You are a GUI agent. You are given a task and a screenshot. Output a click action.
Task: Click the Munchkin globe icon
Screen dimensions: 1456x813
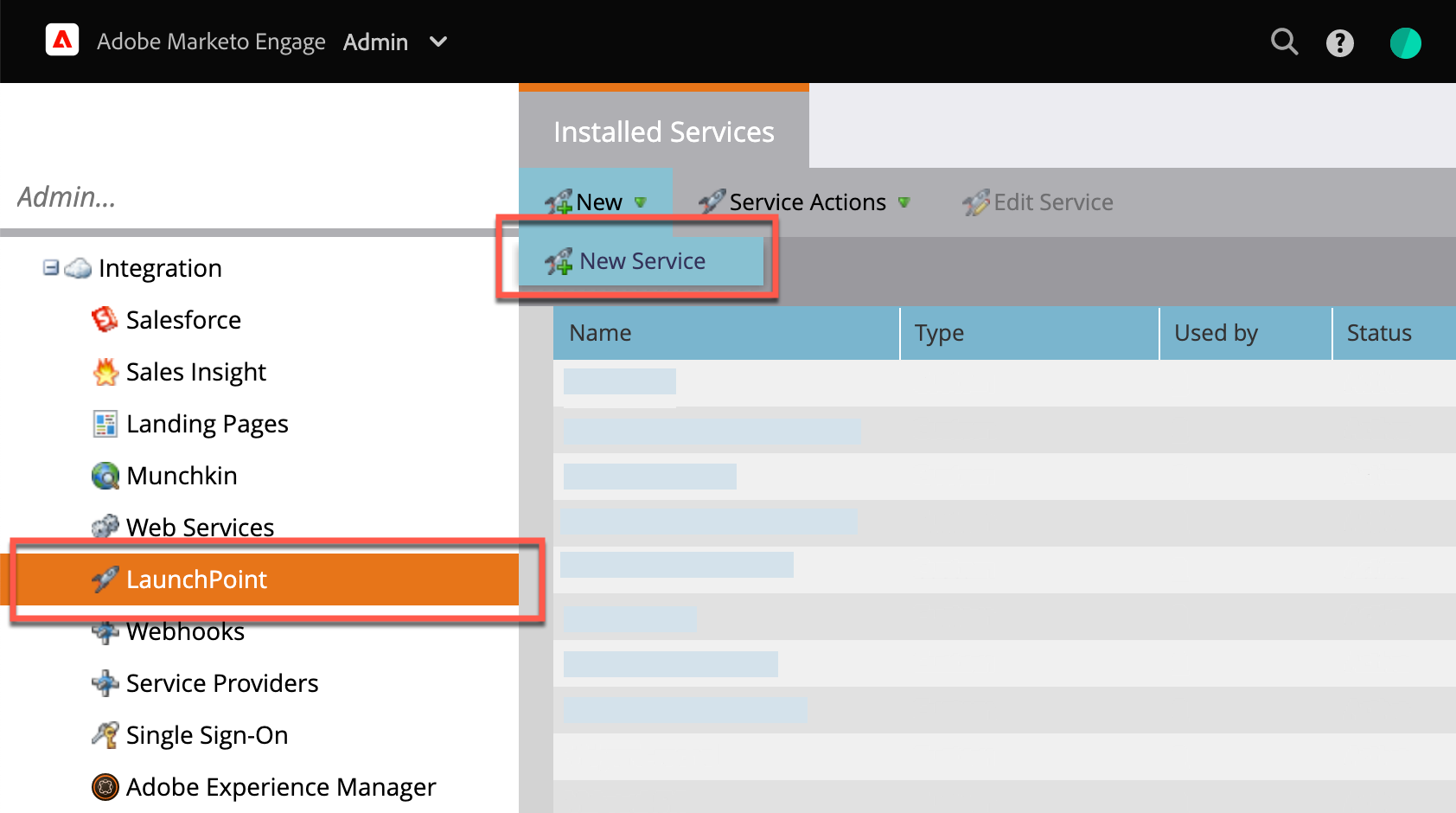coord(105,476)
